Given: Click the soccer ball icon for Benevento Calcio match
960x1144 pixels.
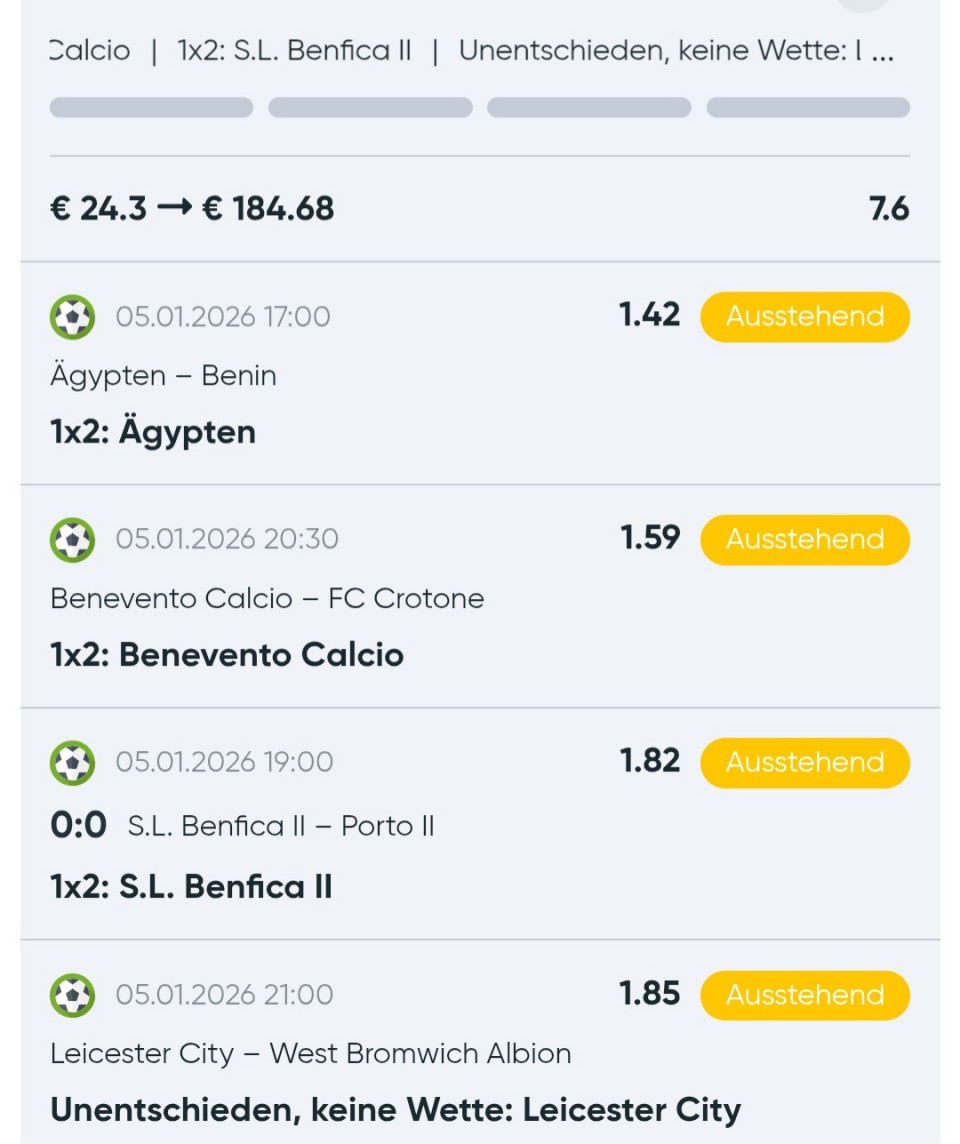Looking at the screenshot, I should (x=72, y=540).
